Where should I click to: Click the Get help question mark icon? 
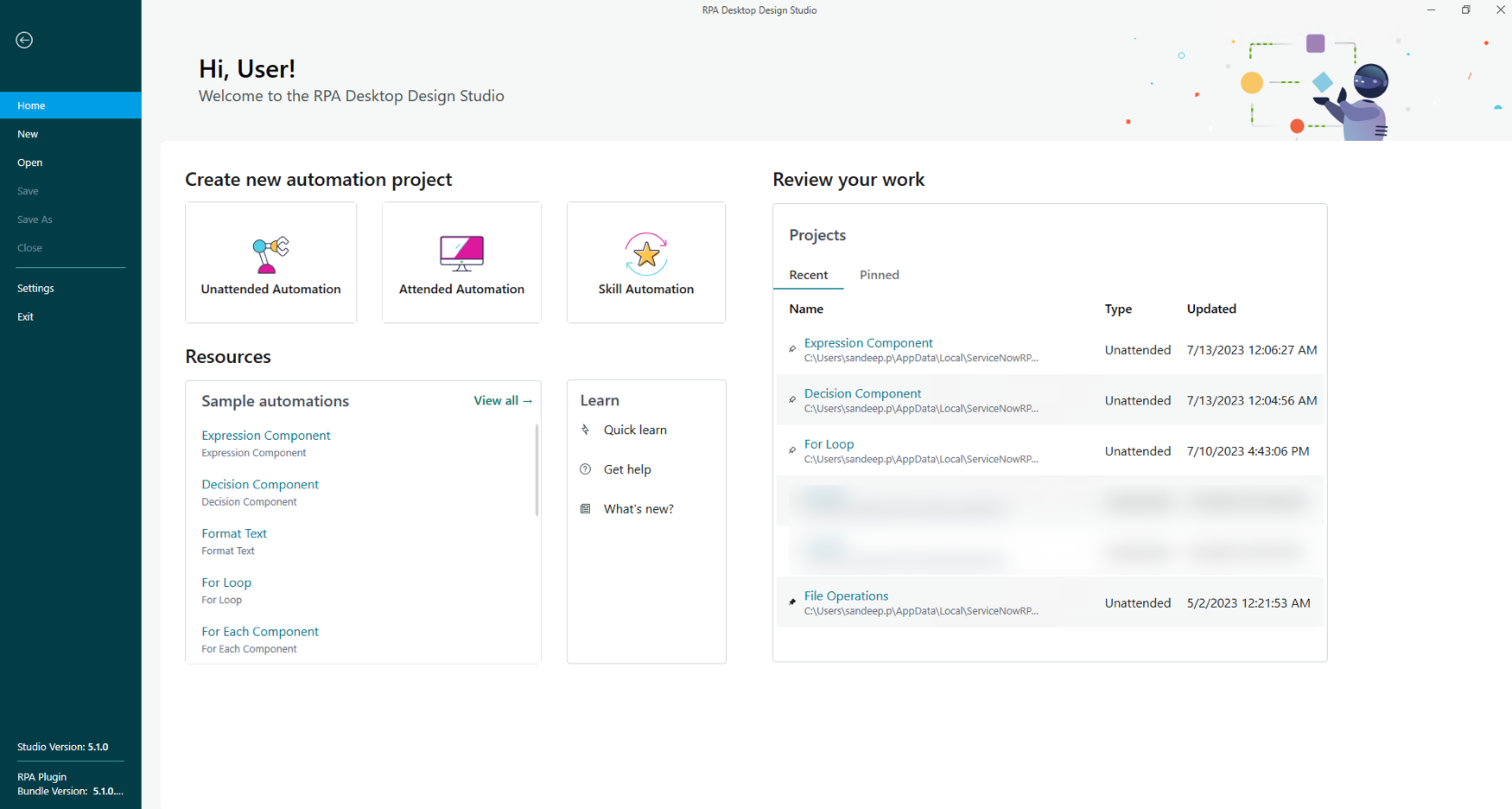pos(586,469)
